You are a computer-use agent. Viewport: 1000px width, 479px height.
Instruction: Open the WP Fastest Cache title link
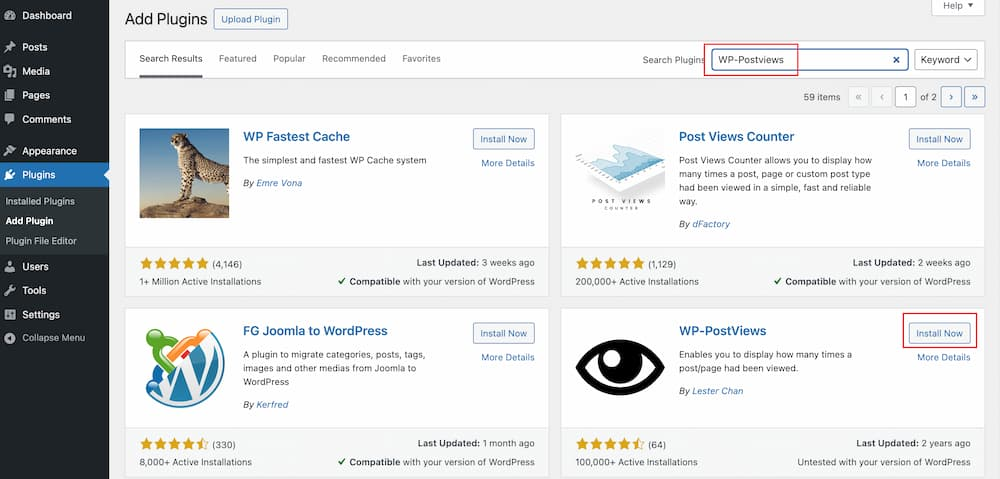point(297,136)
